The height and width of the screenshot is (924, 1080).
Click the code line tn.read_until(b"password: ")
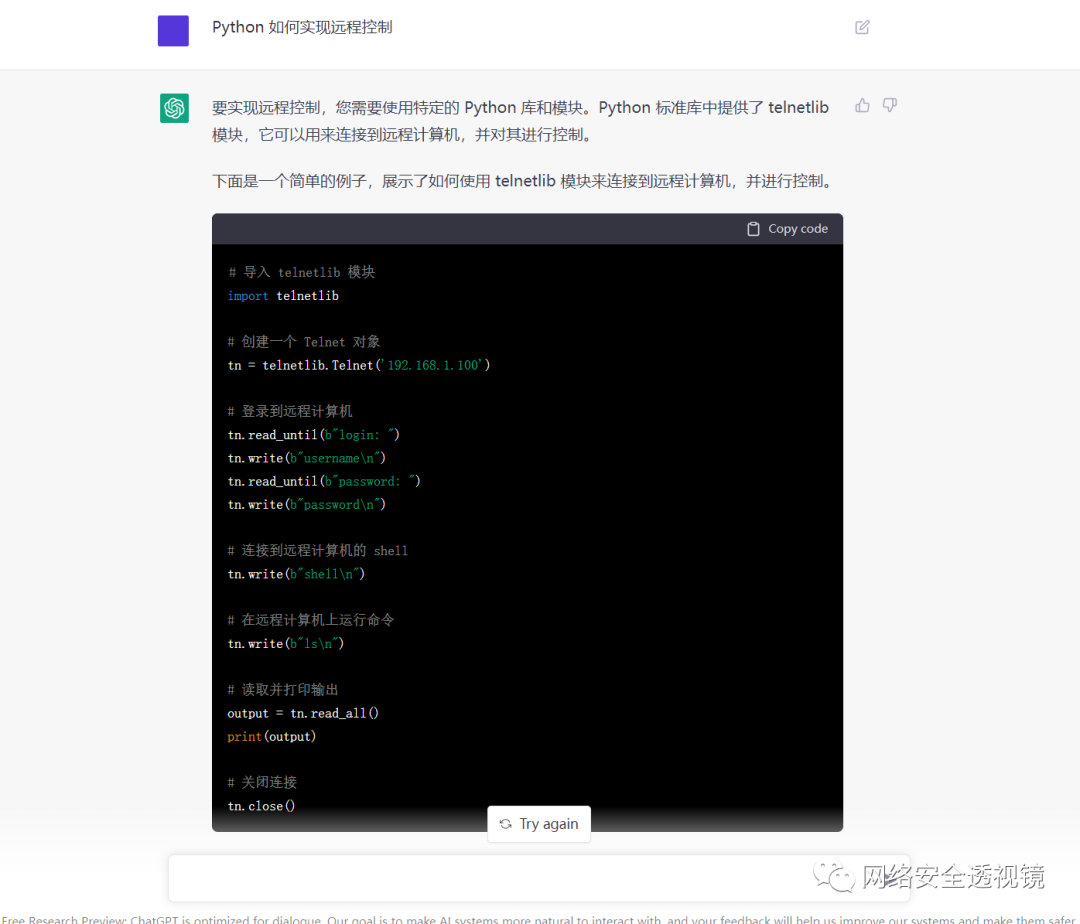324,481
